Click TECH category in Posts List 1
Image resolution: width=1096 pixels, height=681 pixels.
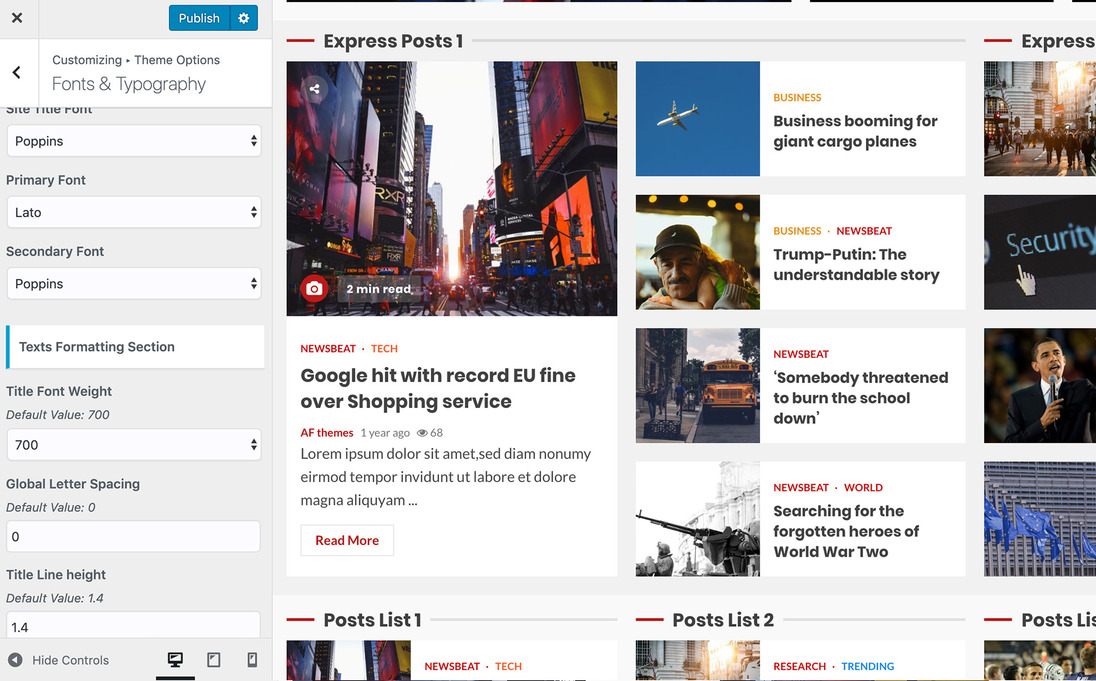click(x=508, y=667)
